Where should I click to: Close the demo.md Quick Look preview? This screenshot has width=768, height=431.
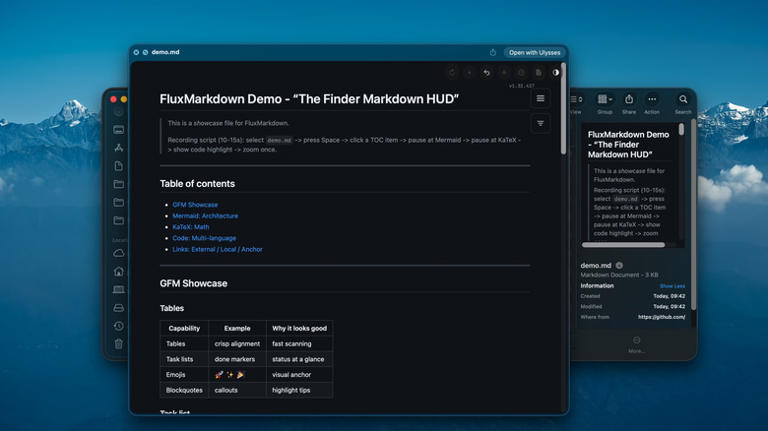point(136,52)
